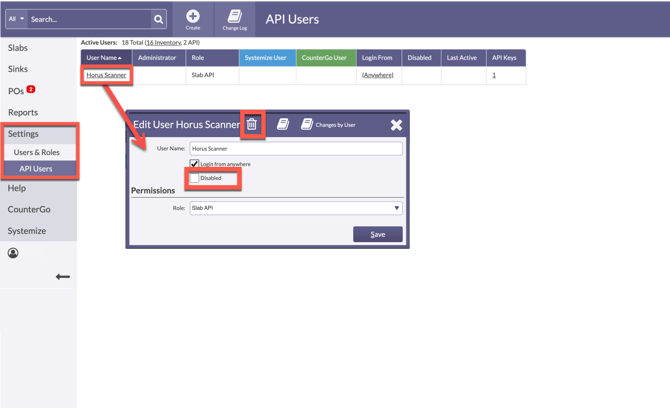This screenshot has width=670, height=408.
Task: Open Slabs in sidebar
Action: pos(18,48)
